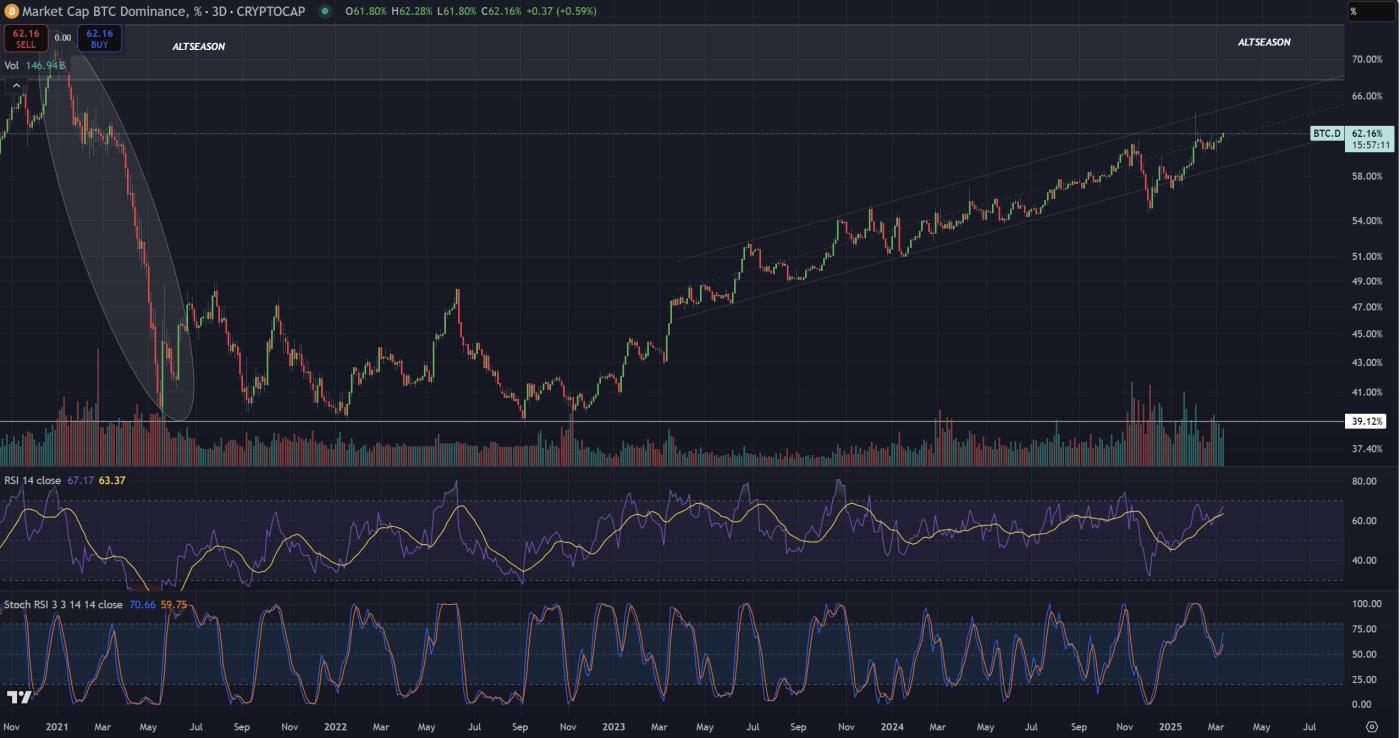
Task: Click the 70.00% level on price scale
Action: pyautogui.click(x=1367, y=59)
